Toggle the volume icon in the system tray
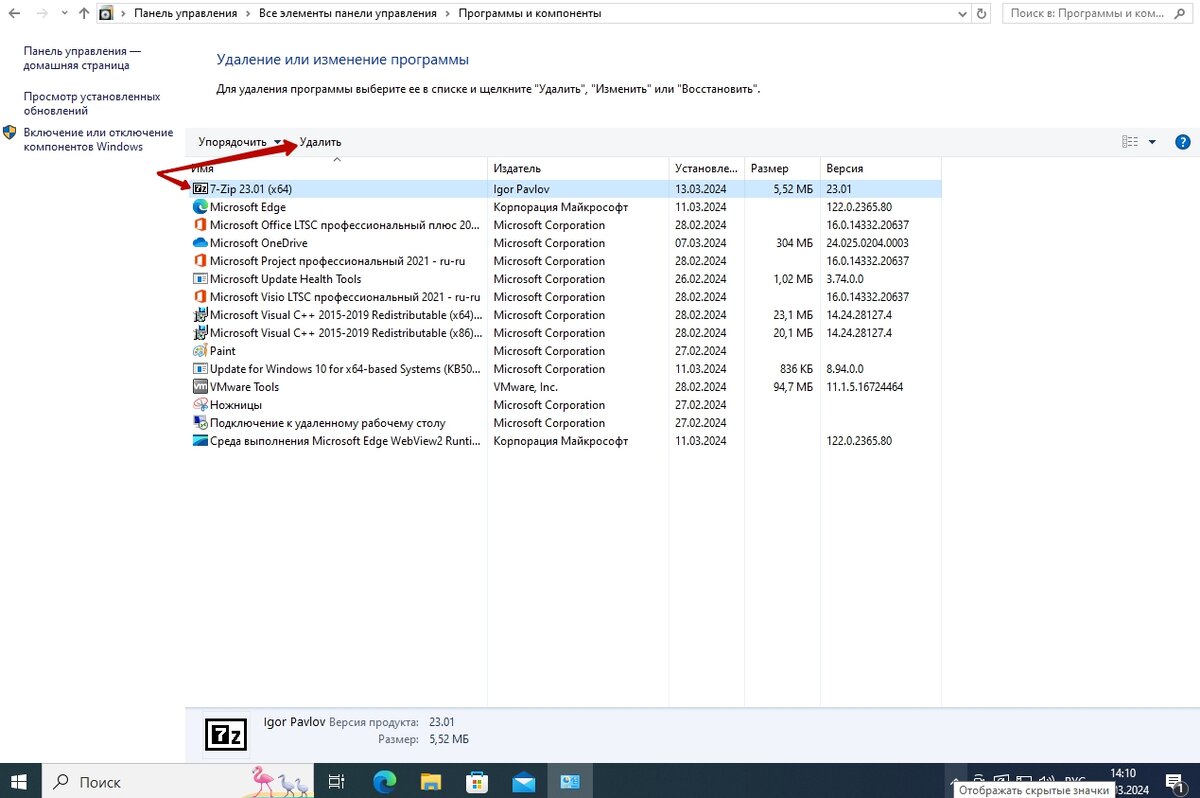1200x798 pixels. (1046, 780)
